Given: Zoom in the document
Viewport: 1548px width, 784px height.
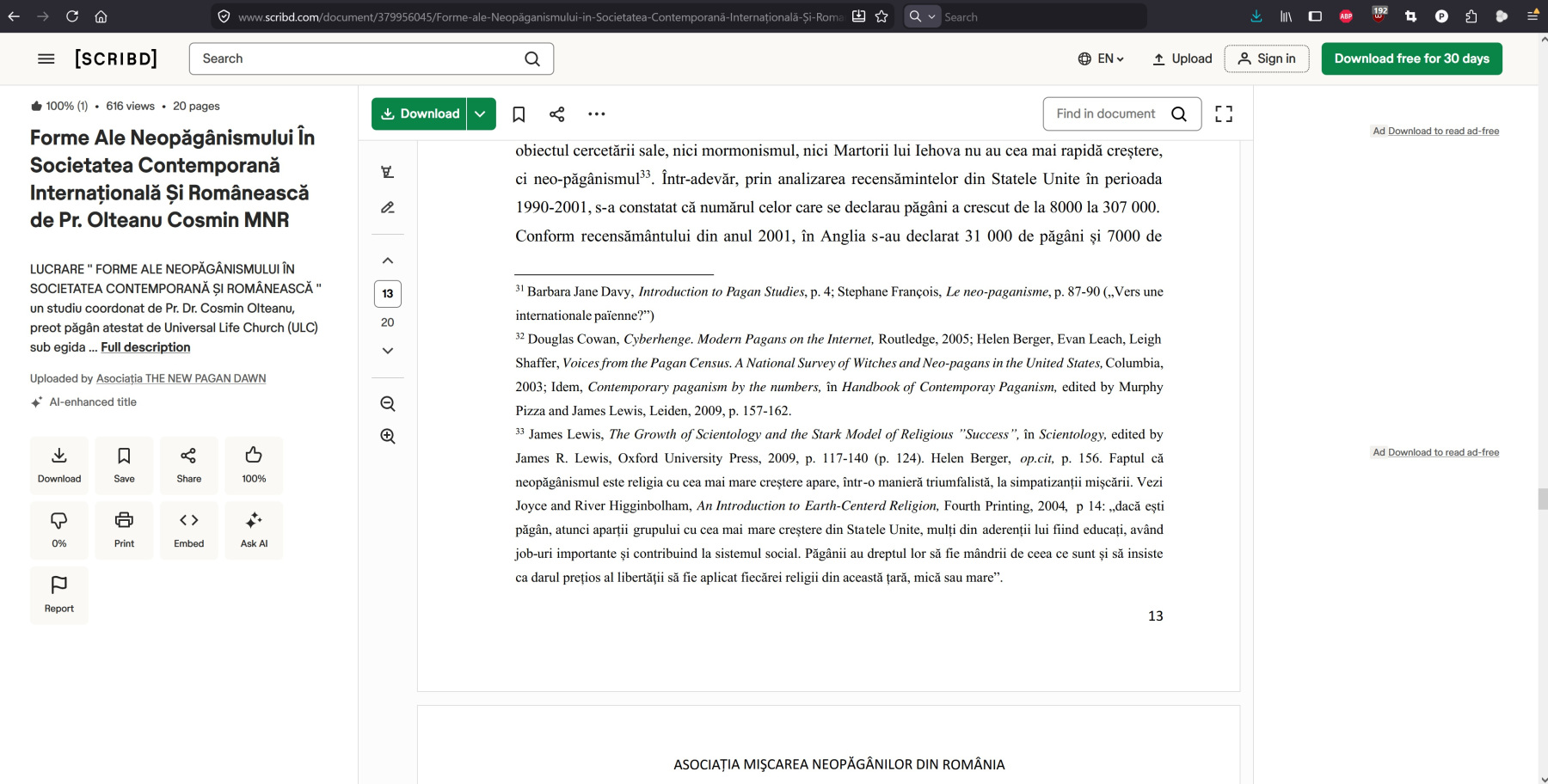Looking at the screenshot, I should tap(388, 437).
